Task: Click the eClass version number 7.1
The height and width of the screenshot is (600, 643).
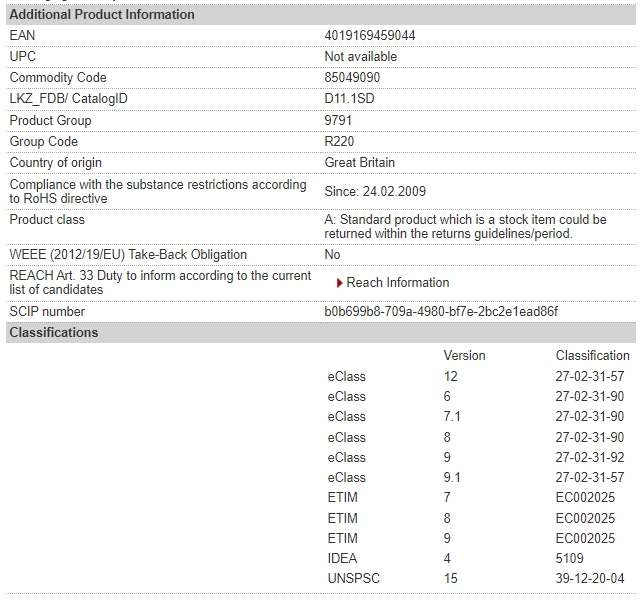Action: [452, 417]
